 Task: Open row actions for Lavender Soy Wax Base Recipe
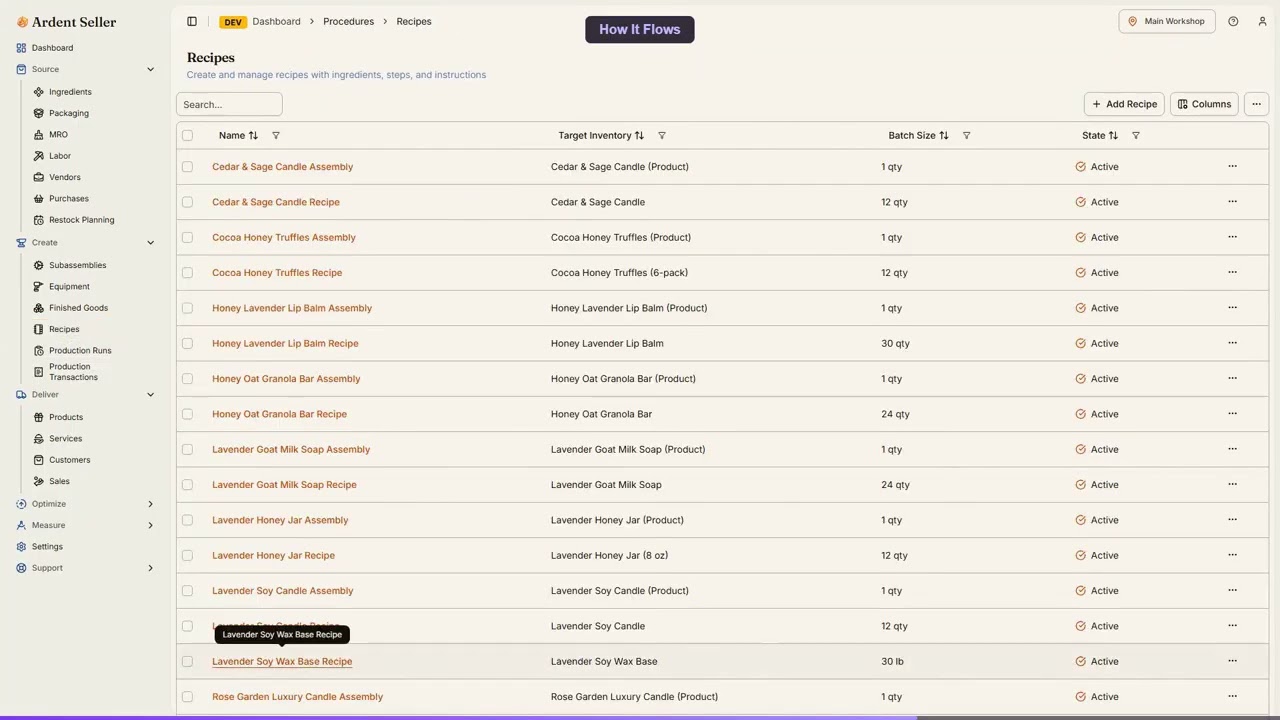pos(1232,660)
